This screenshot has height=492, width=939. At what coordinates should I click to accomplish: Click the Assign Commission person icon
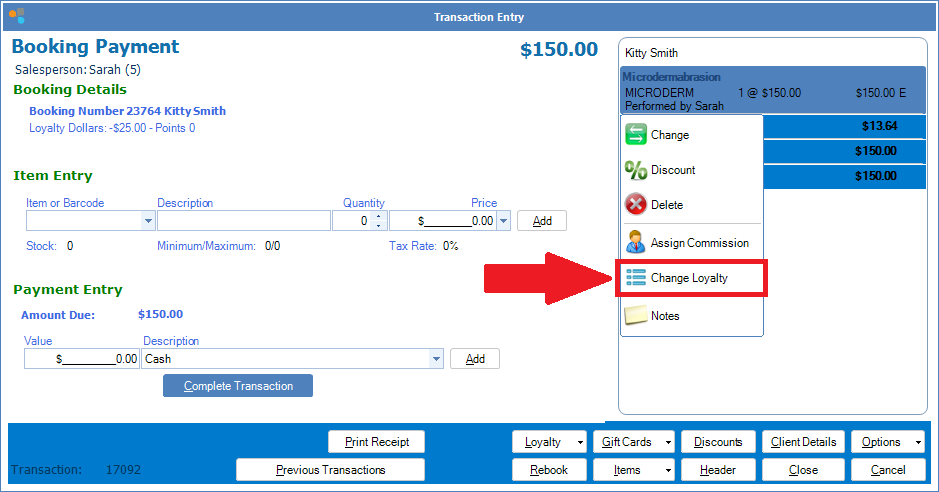point(636,243)
